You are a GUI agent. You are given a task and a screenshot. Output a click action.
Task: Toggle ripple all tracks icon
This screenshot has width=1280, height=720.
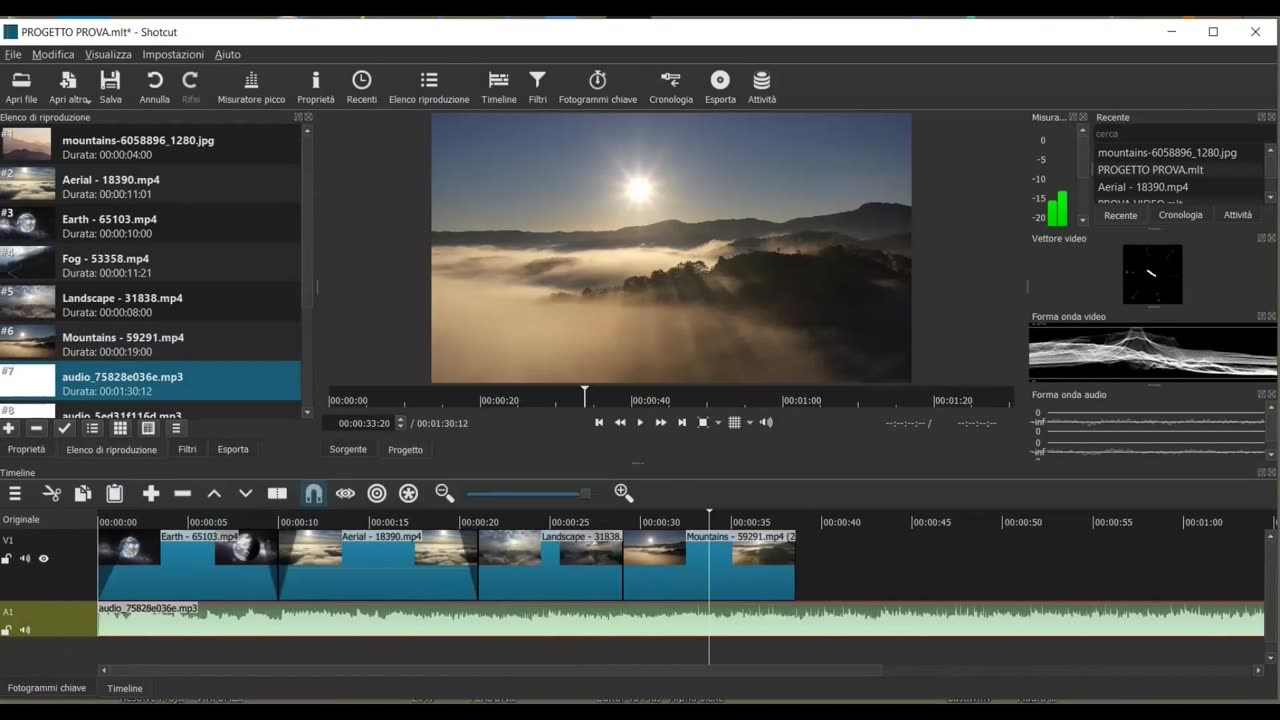[408, 493]
